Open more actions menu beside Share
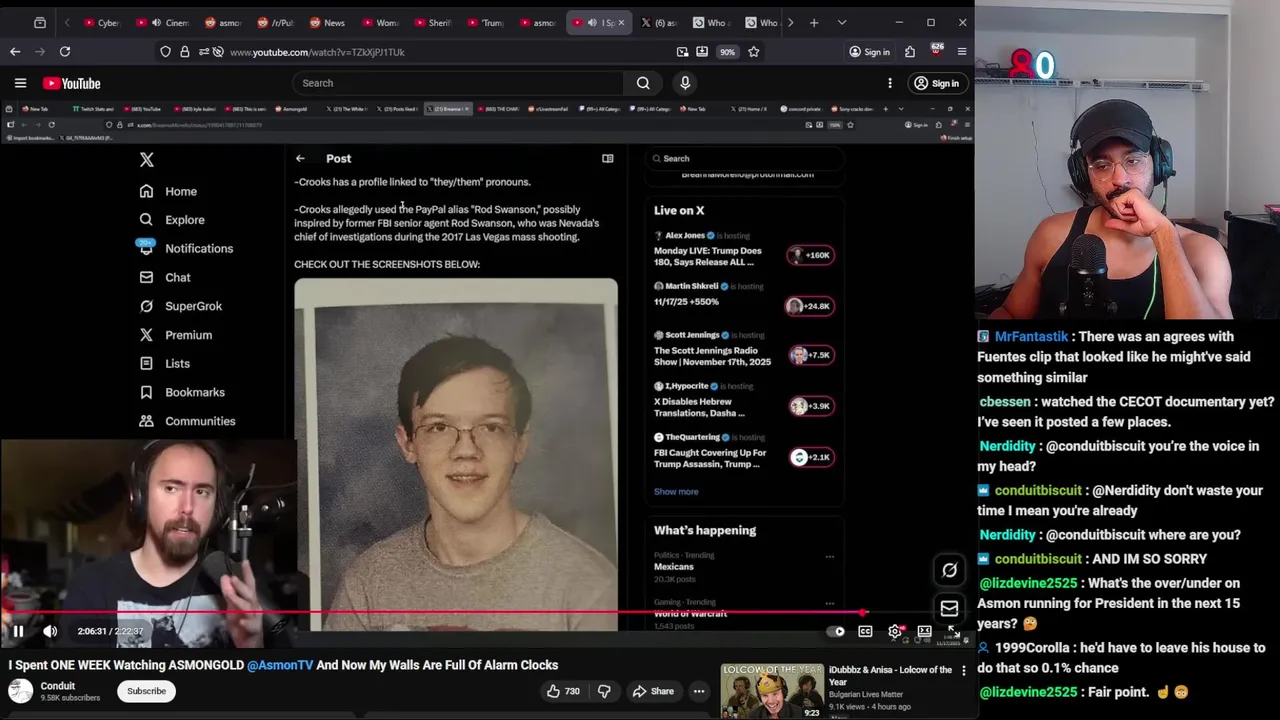The height and width of the screenshot is (720, 1280). point(699,691)
